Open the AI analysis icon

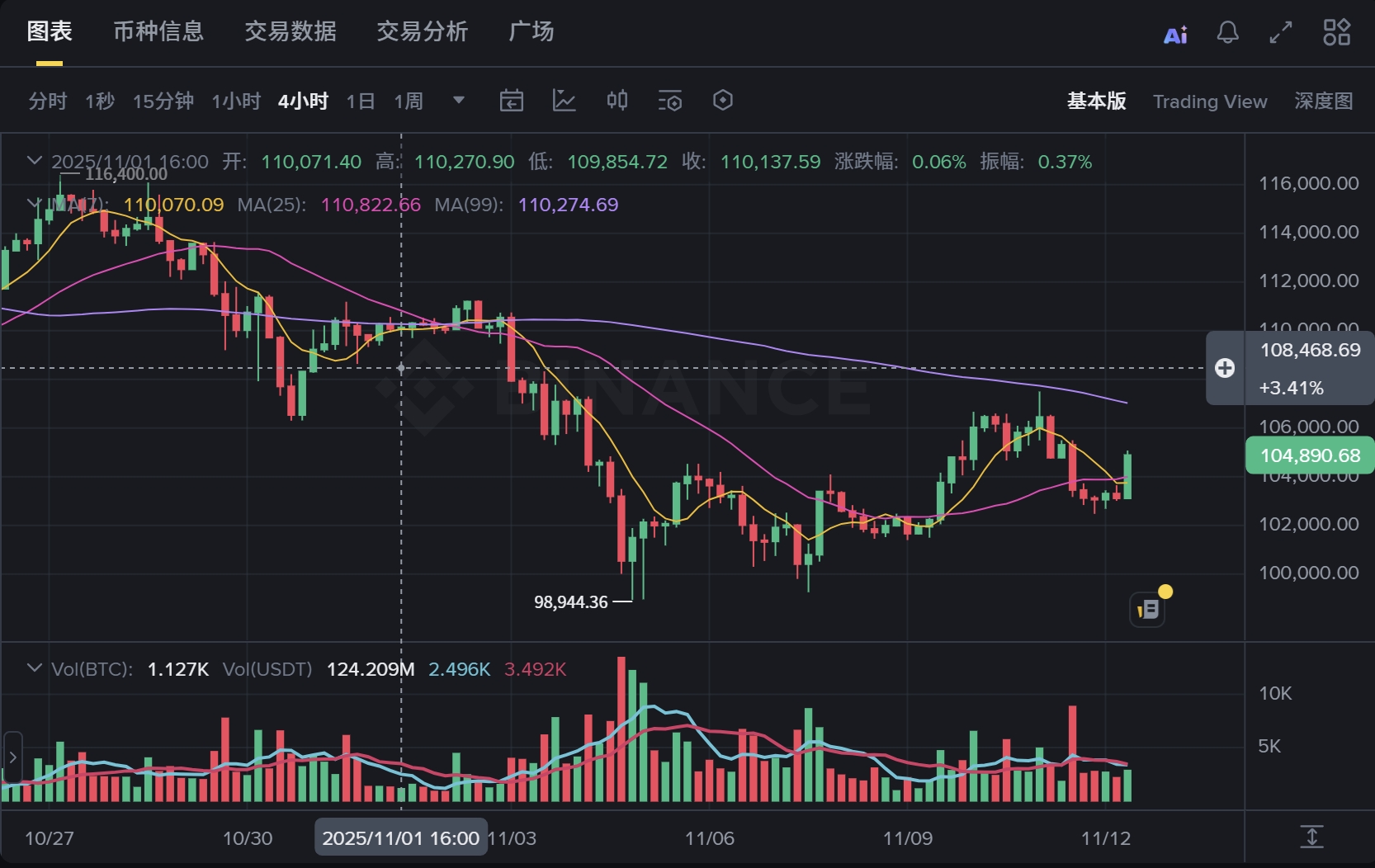(1175, 34)
